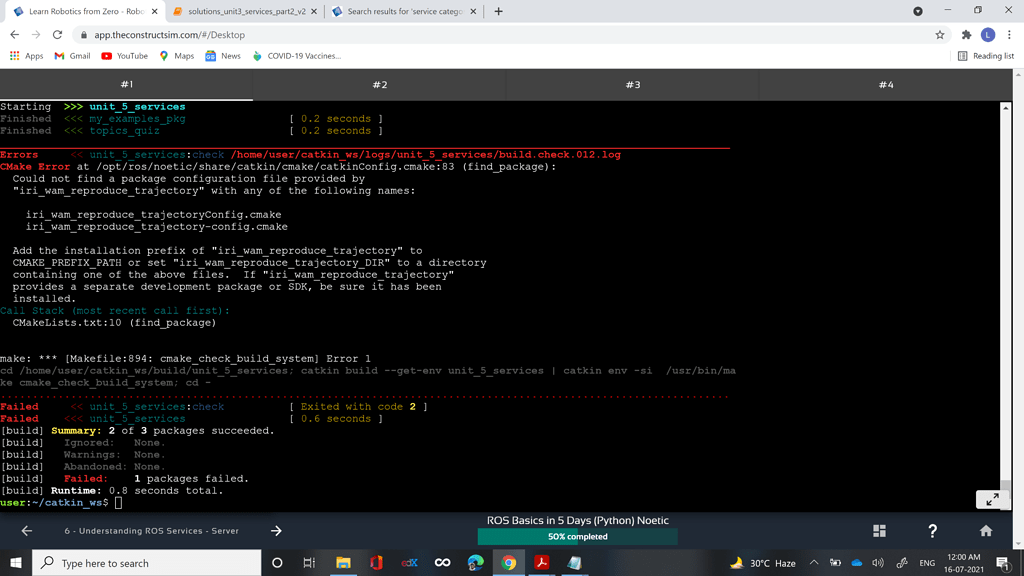The image size is (1024, 576).
Task: Bookmark this page with the star icon
Action: click(941, 33)
